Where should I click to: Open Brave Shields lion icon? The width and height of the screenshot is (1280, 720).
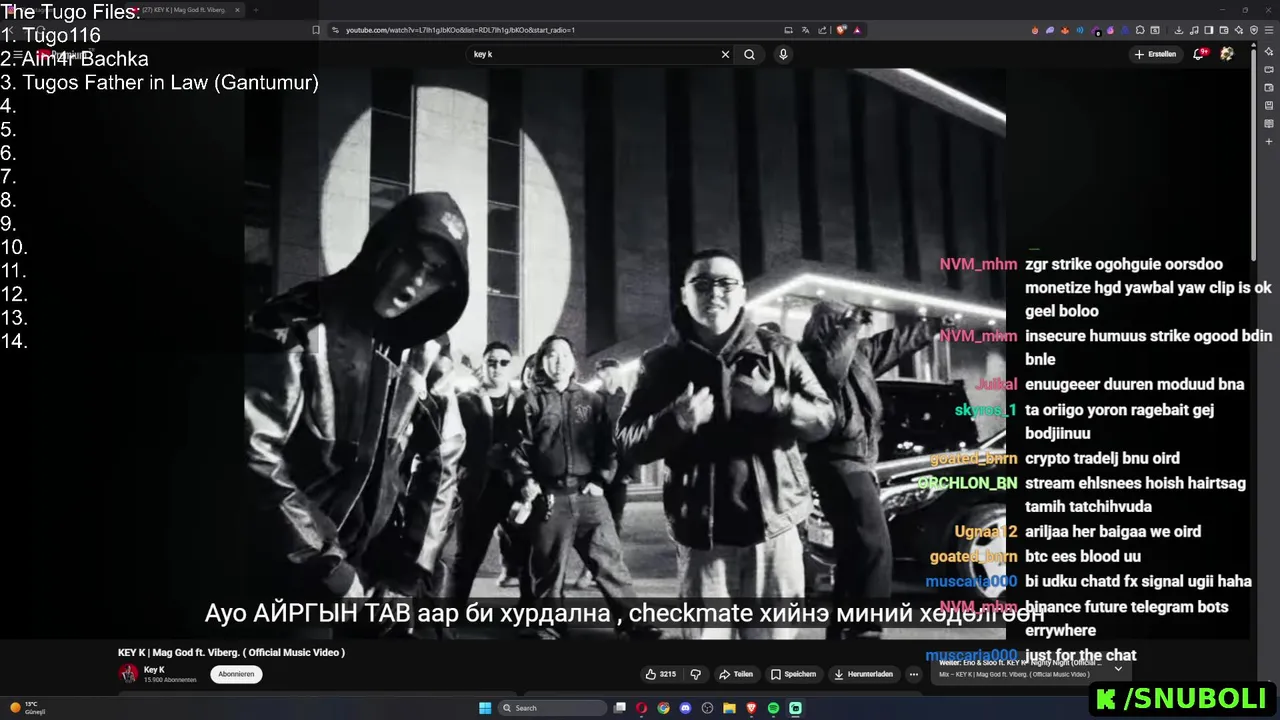pos(841,30)
